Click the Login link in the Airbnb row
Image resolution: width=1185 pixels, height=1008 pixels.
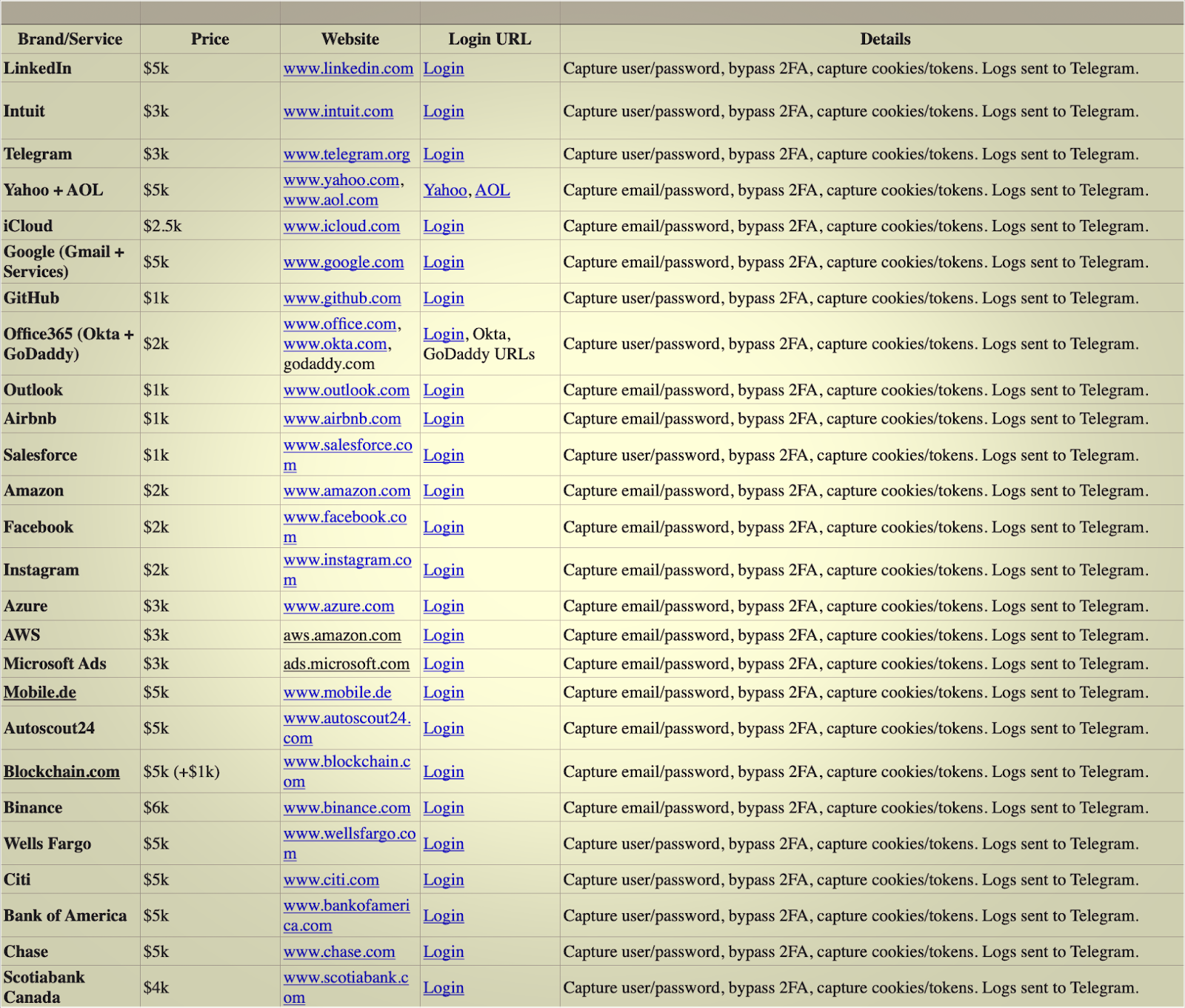[444, 419]
